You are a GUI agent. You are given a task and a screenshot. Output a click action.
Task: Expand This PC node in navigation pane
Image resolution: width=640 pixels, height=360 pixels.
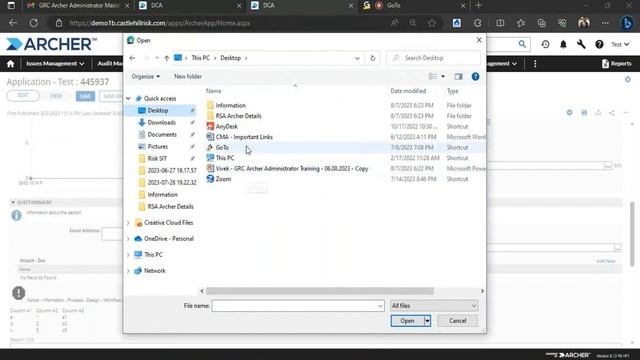pyautogui.click(x=128, y=255)
